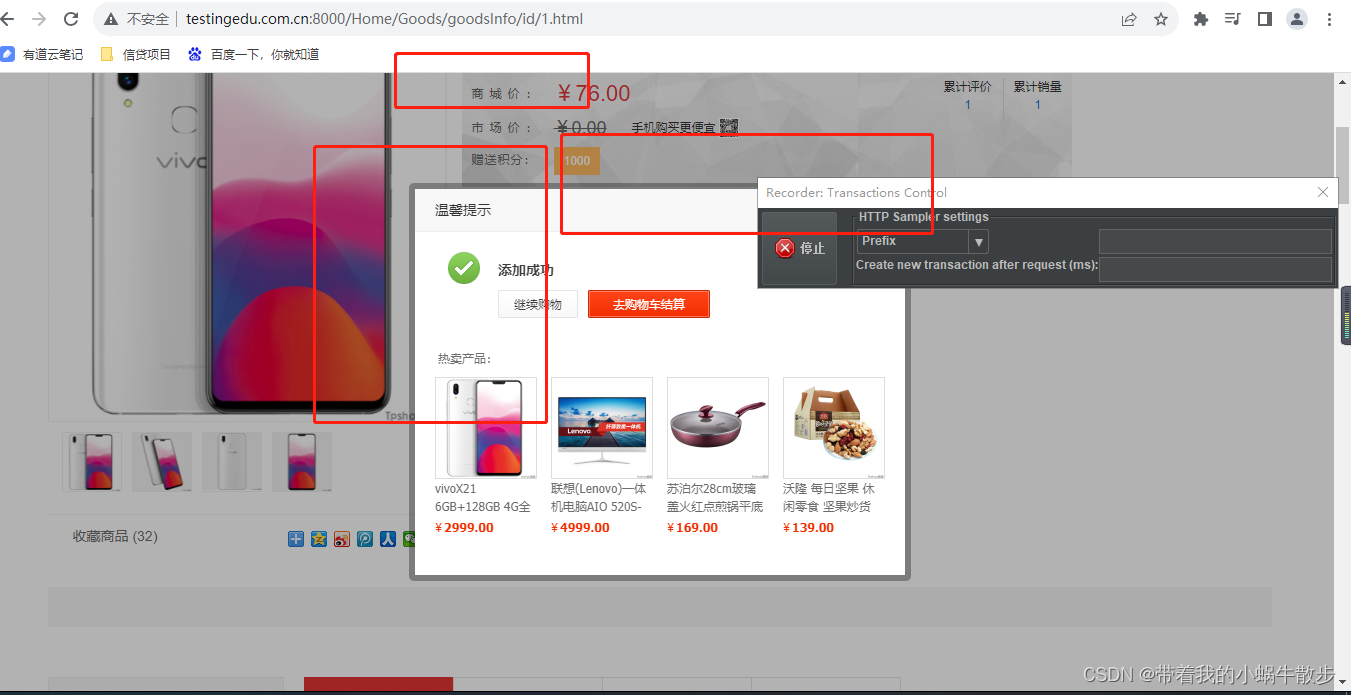Reload the page
The width and height of the screenshot is (1351, 695).
tap(71, 19)
